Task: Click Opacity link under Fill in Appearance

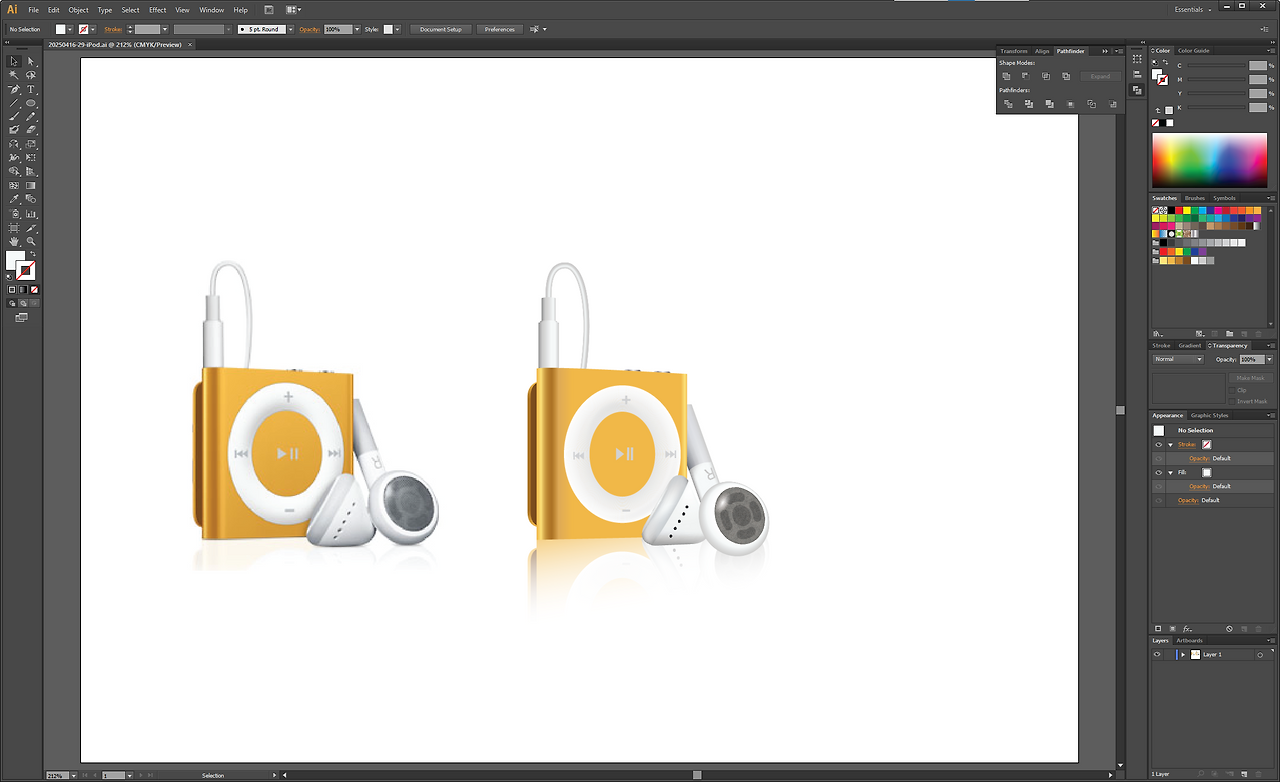Action: click(x=1199, y=486)
